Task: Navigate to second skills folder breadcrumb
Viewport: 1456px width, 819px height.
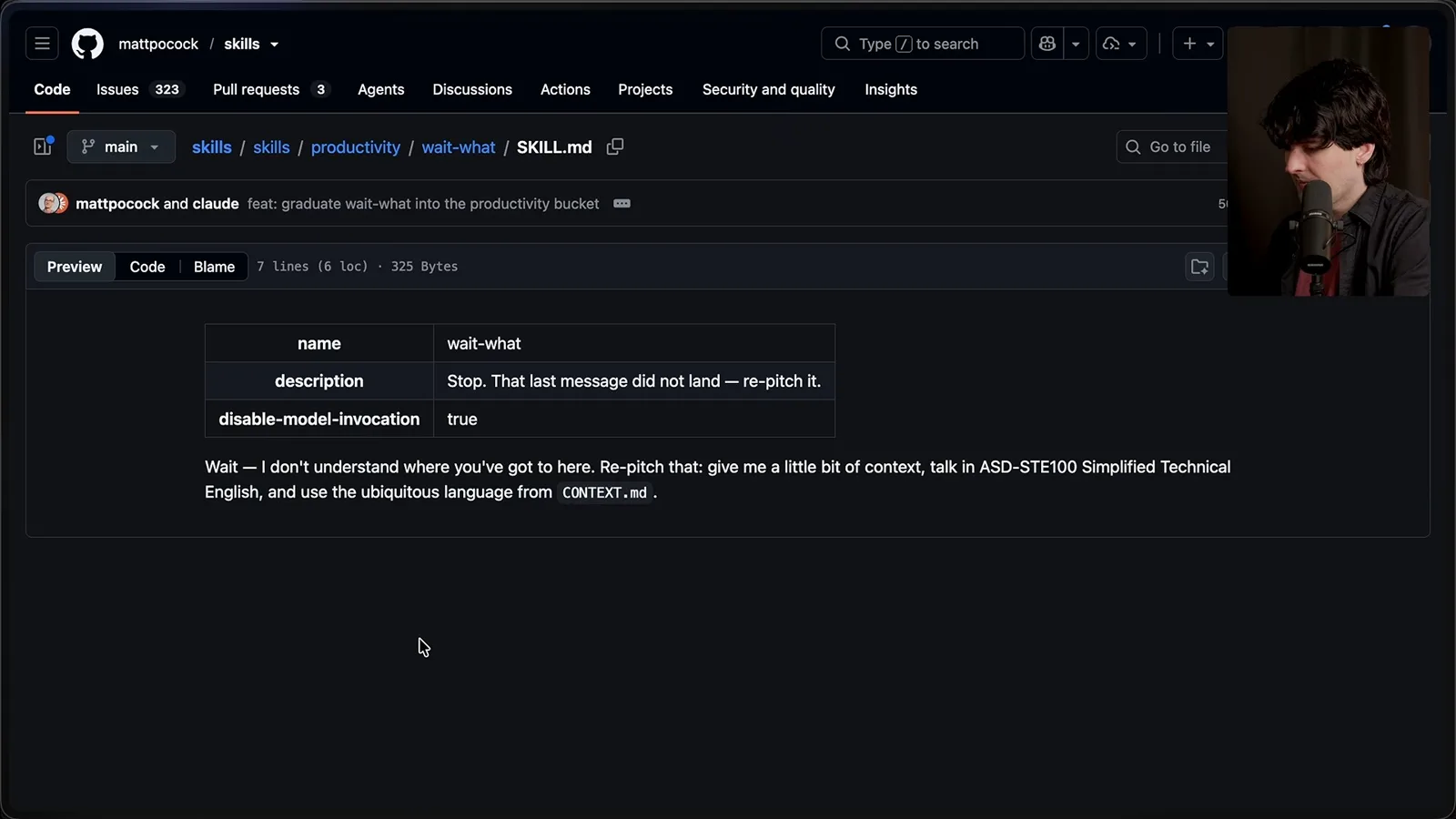Action: (x=271, y=147)
